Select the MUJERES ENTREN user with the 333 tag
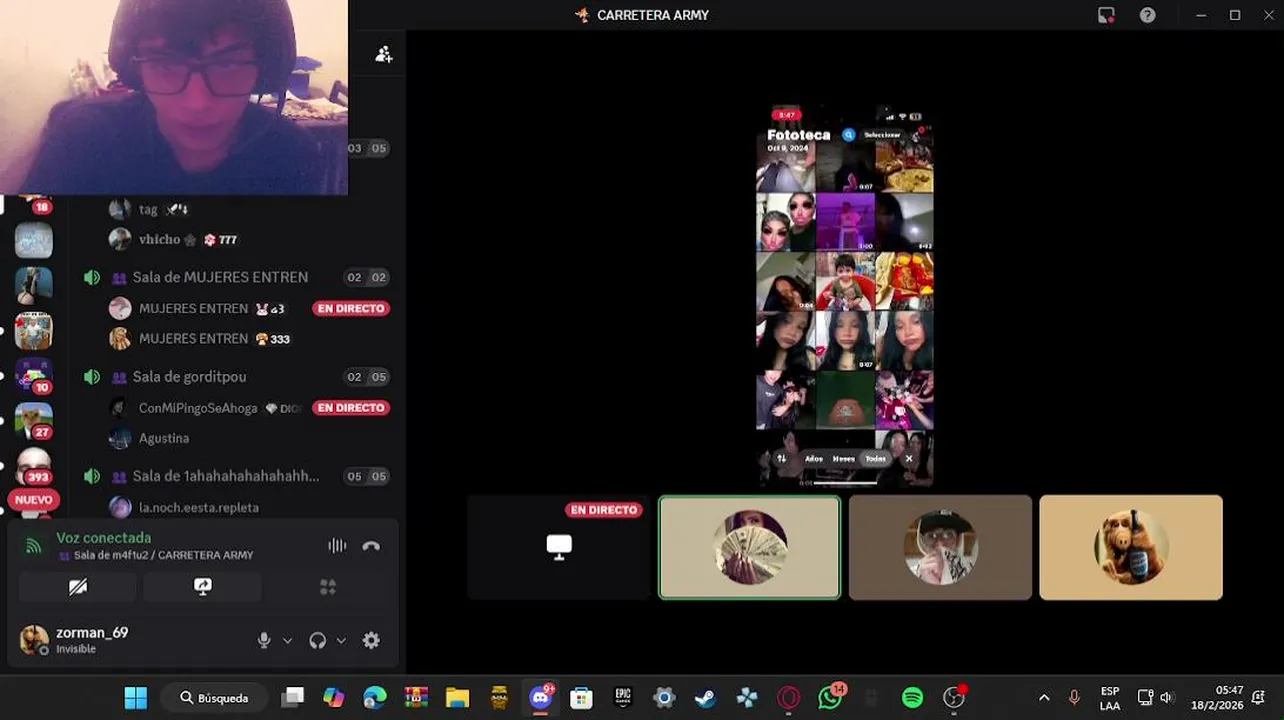 click(200, 339)
